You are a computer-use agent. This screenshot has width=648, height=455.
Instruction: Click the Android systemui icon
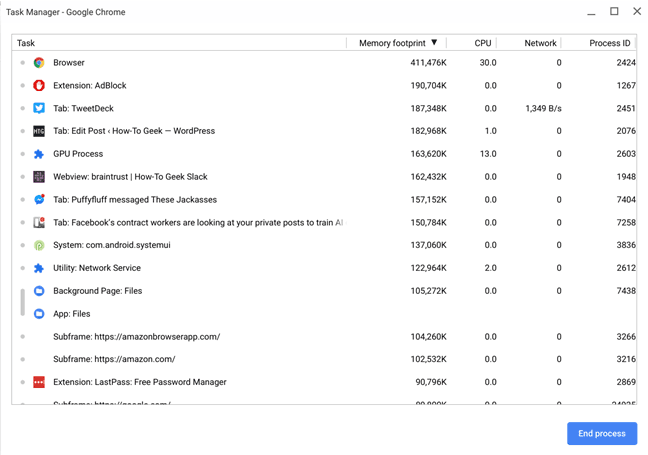[x=39, y=245]
